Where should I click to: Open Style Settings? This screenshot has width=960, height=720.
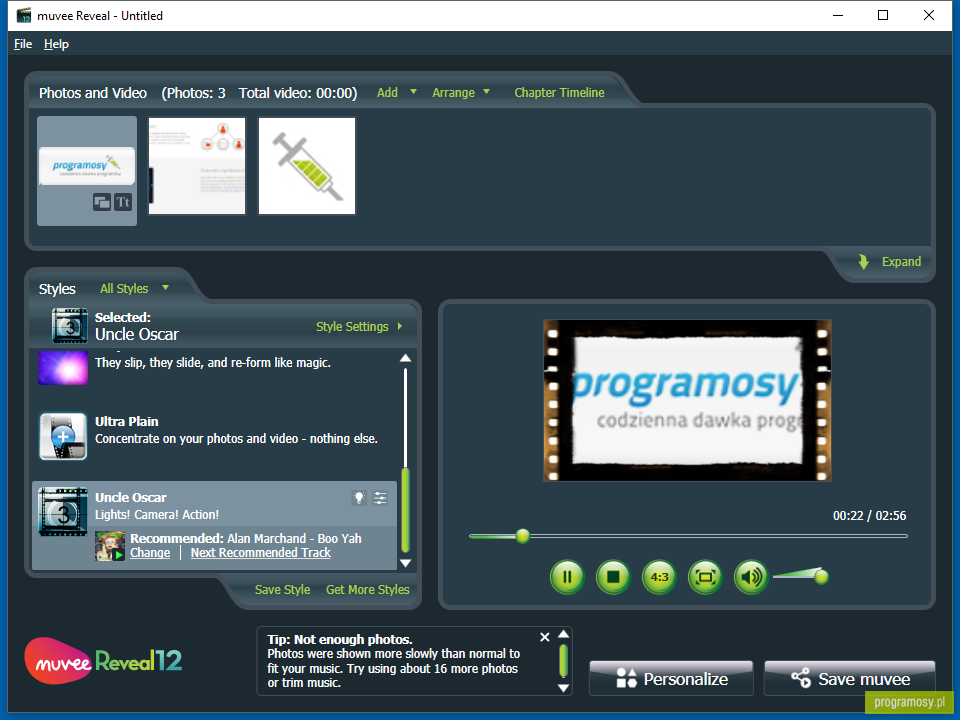point(359,326)
